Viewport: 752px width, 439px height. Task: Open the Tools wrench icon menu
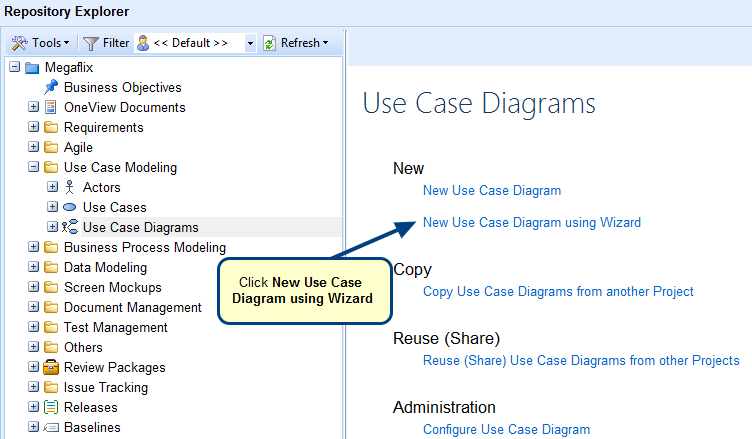(20, 43)
